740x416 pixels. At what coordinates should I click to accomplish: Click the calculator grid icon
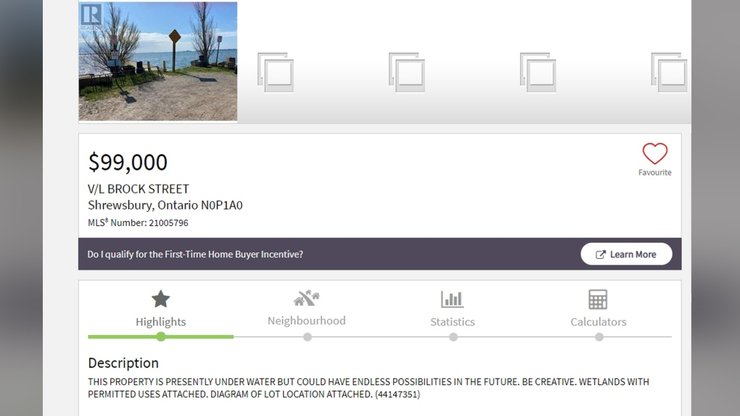point(598,299)
